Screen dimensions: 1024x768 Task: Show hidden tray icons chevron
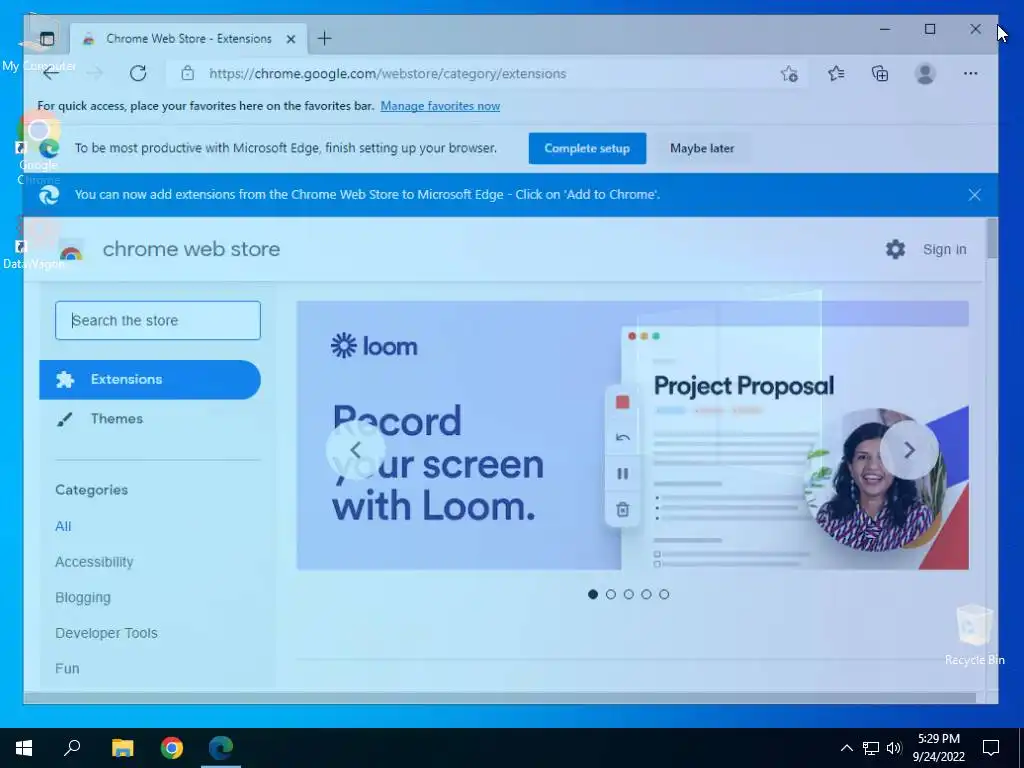pos(846,748)
